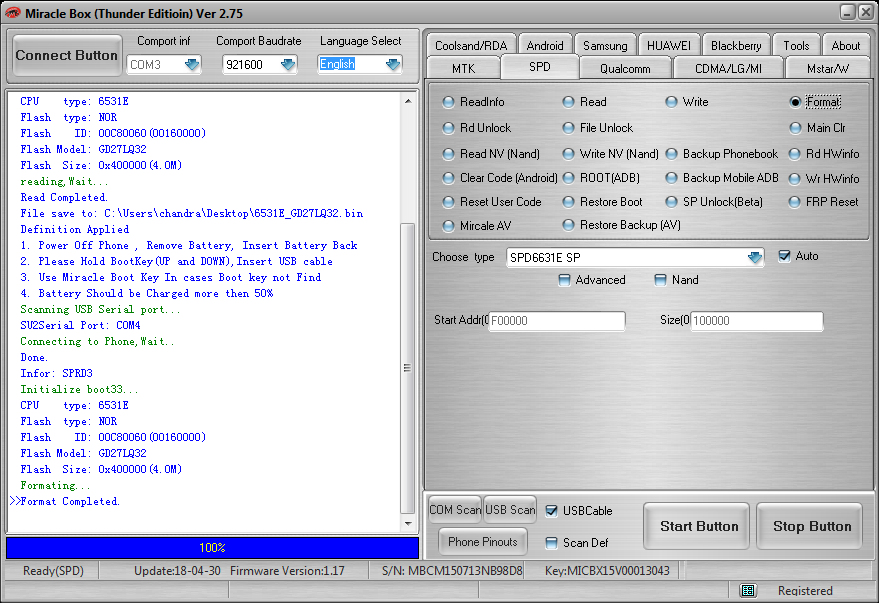Switch to the MTK tab
This screenshot has height=603, width=879.
(x=463, y=68)
